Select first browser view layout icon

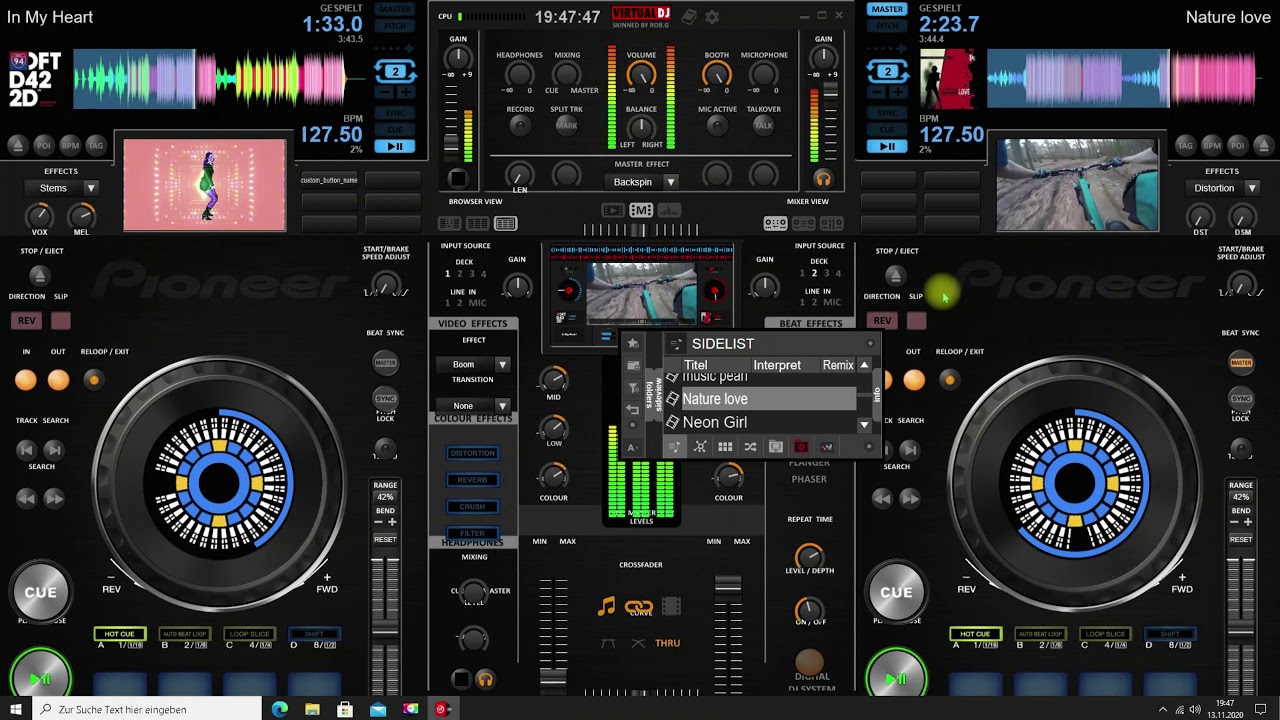tap(450, 223)
